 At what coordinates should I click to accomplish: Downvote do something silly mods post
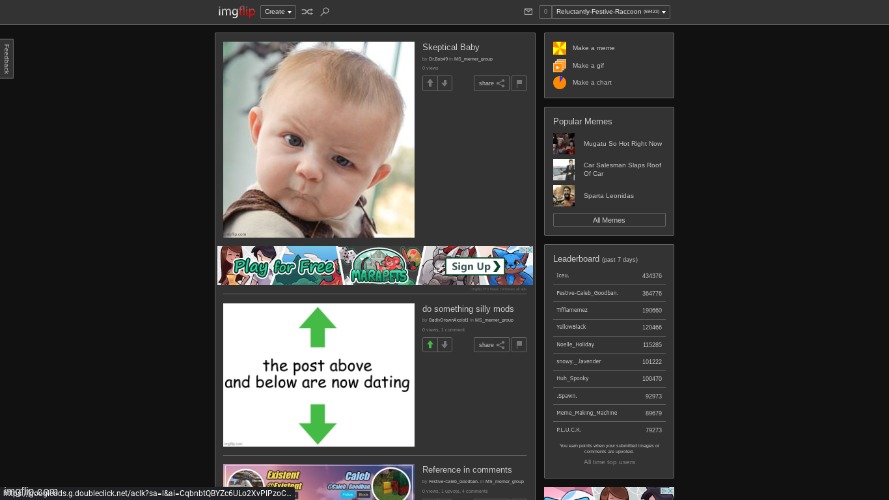point(444,345)
